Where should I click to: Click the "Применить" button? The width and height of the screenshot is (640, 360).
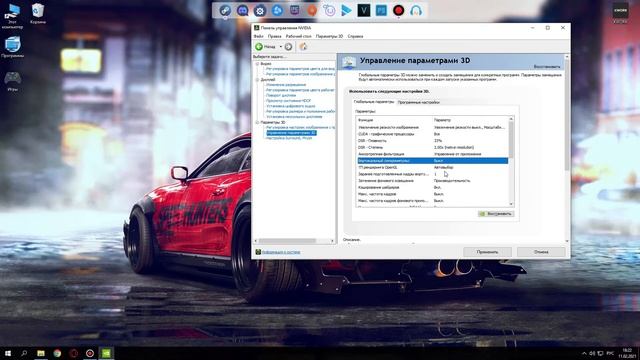tap(487, 252)
